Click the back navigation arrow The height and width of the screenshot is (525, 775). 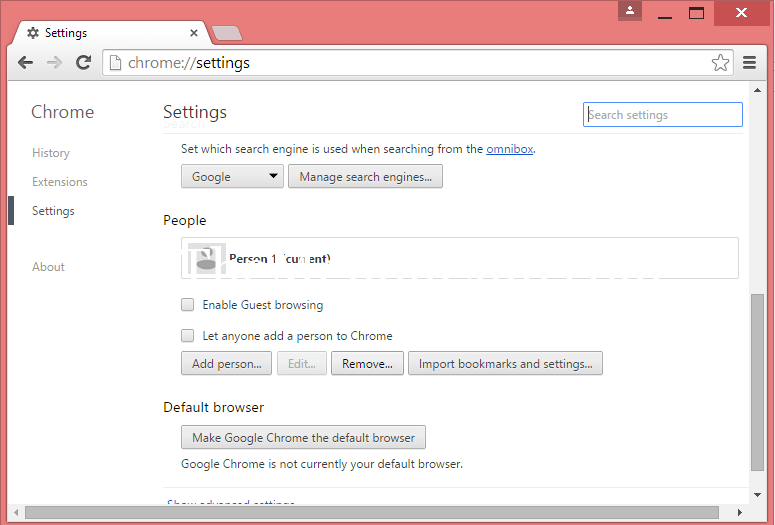26,63
